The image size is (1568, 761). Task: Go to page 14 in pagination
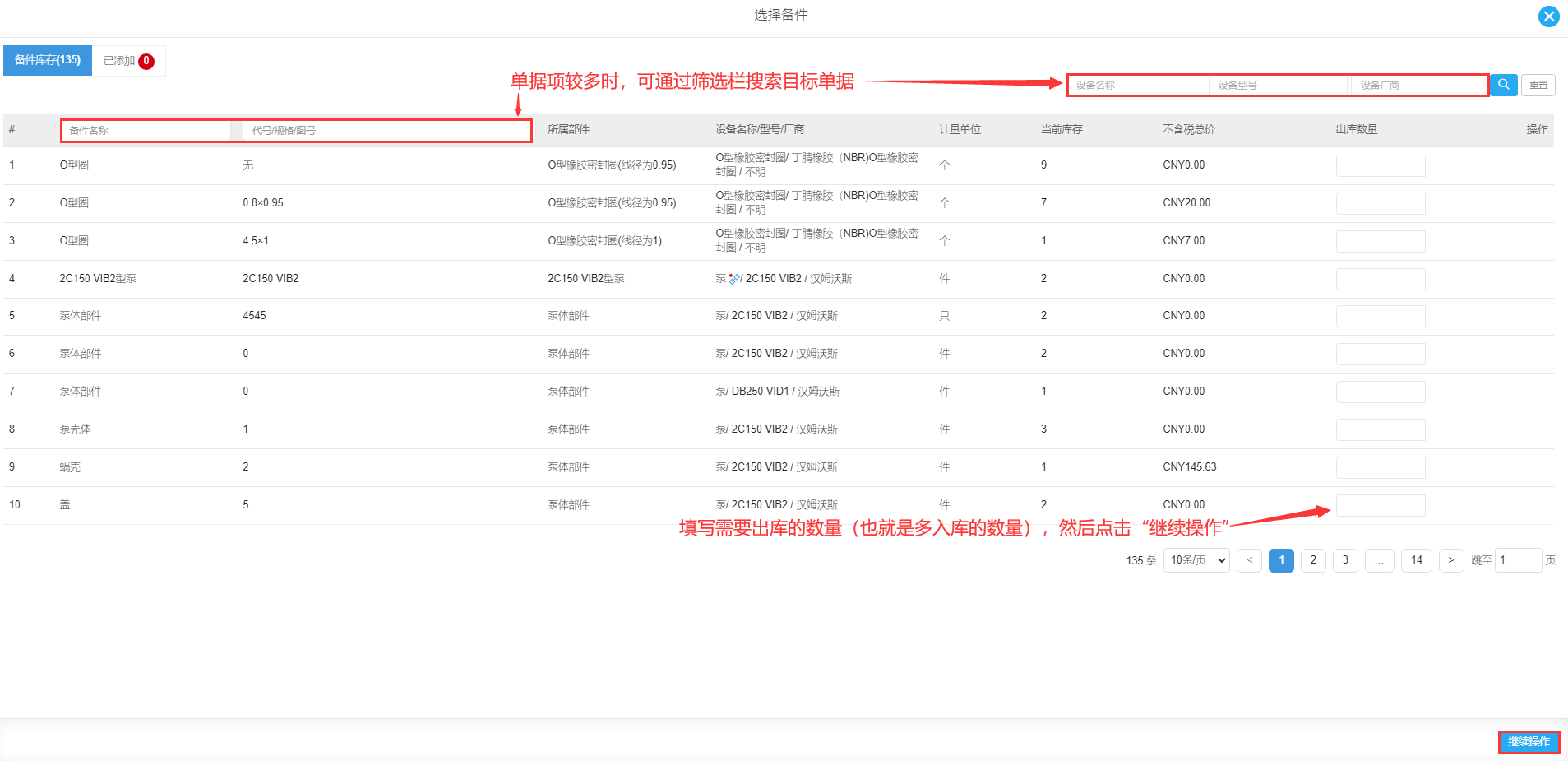point(1417,560)
